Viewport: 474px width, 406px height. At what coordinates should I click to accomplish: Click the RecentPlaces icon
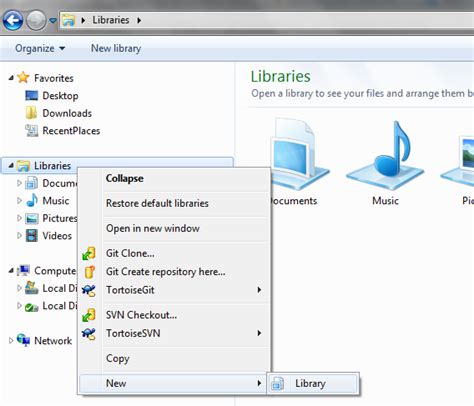(x=32, y=131)
